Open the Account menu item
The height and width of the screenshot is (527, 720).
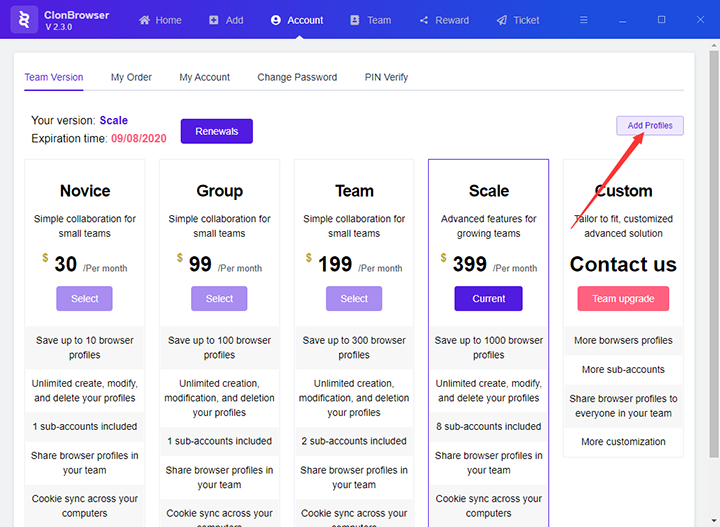pyautogui.click(x=297, y=20)
